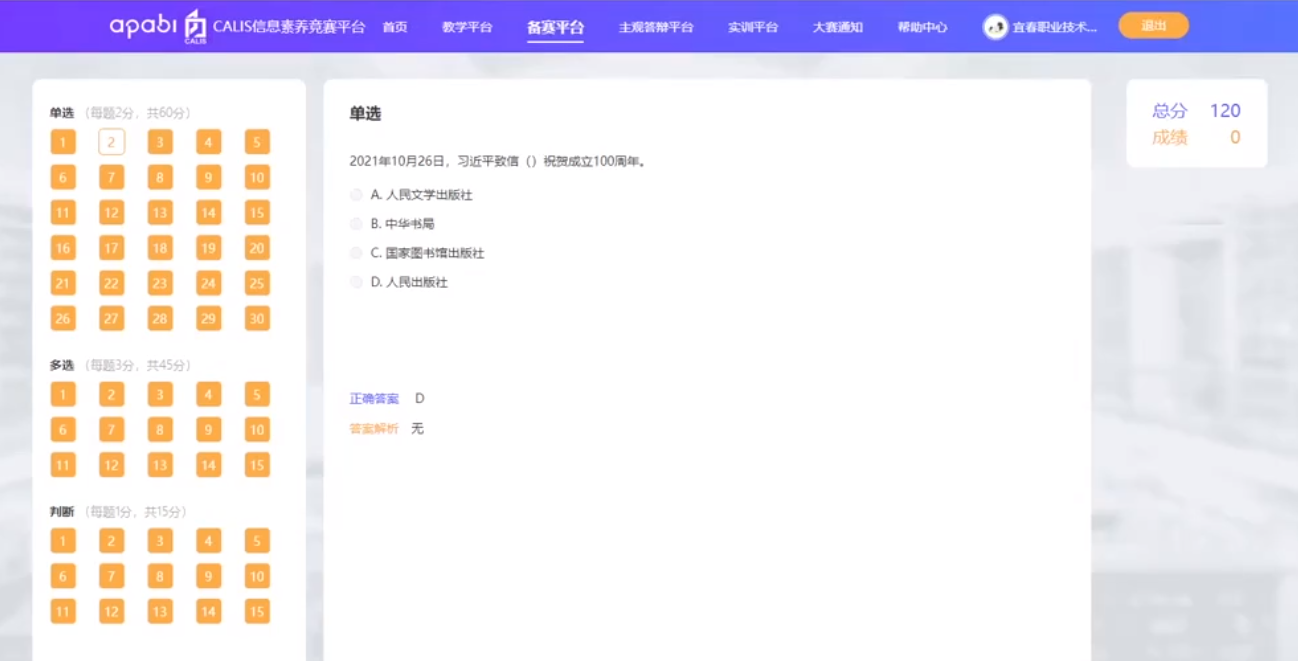The image size is (1298, 661).
Task: Open single-choice question 28
Action: (x=160, y=319)
